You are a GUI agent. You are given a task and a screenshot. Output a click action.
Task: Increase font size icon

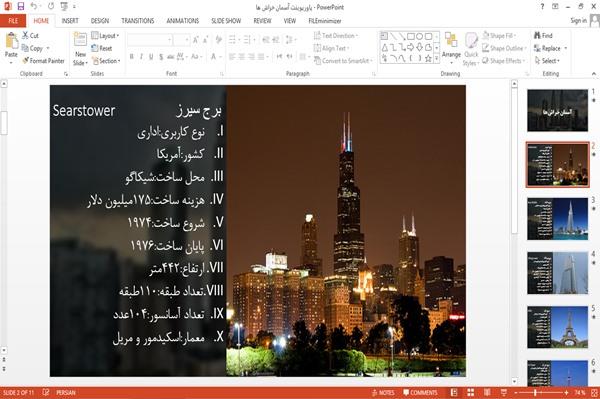tap(196, 39)
